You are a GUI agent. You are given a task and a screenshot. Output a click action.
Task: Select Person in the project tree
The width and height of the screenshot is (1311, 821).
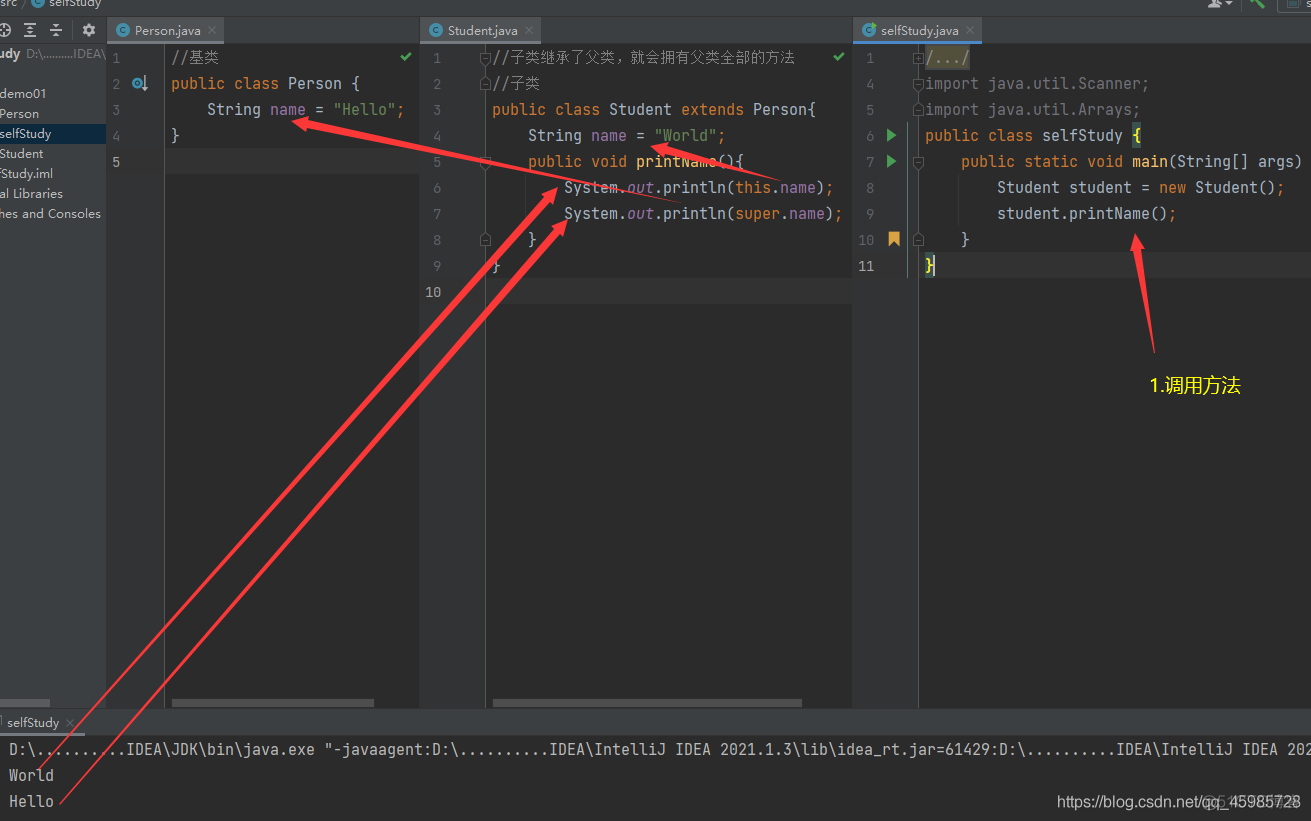tap(19, 113)
